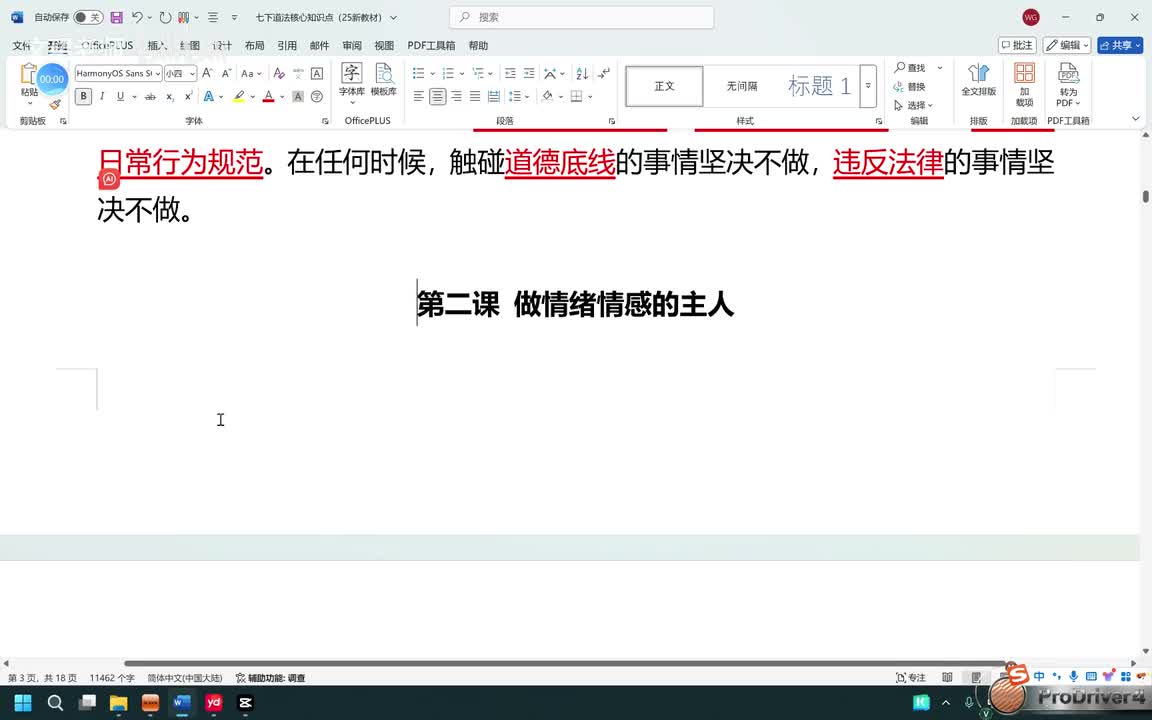The width and height of the screenshot is (1152, 720).
Task: Open the HarmonyOS Sans font name dropdown
Action: [158, 73]
